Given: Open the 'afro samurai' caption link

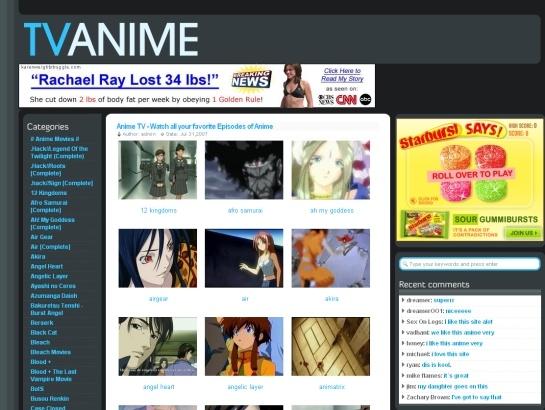Looking at the screenshot, I should click(x=245, y=211).
